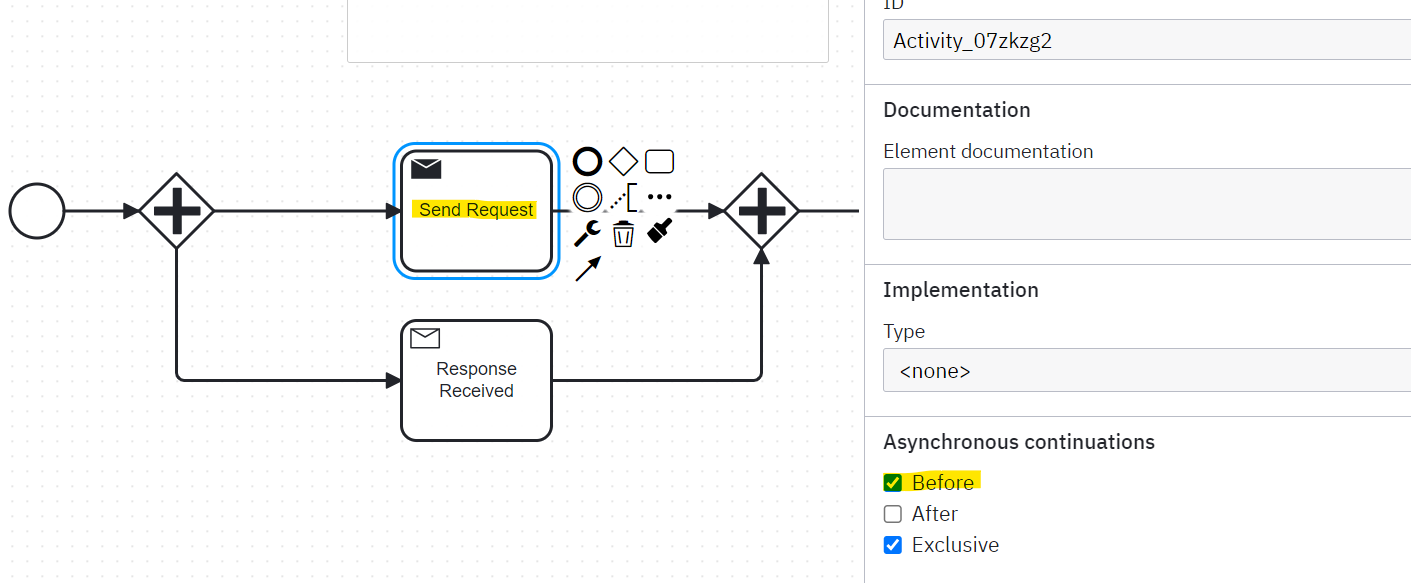Viewport: 1411px width, 583px height.
Task: Collapse the Documentation section header
Action: point(956,110)
